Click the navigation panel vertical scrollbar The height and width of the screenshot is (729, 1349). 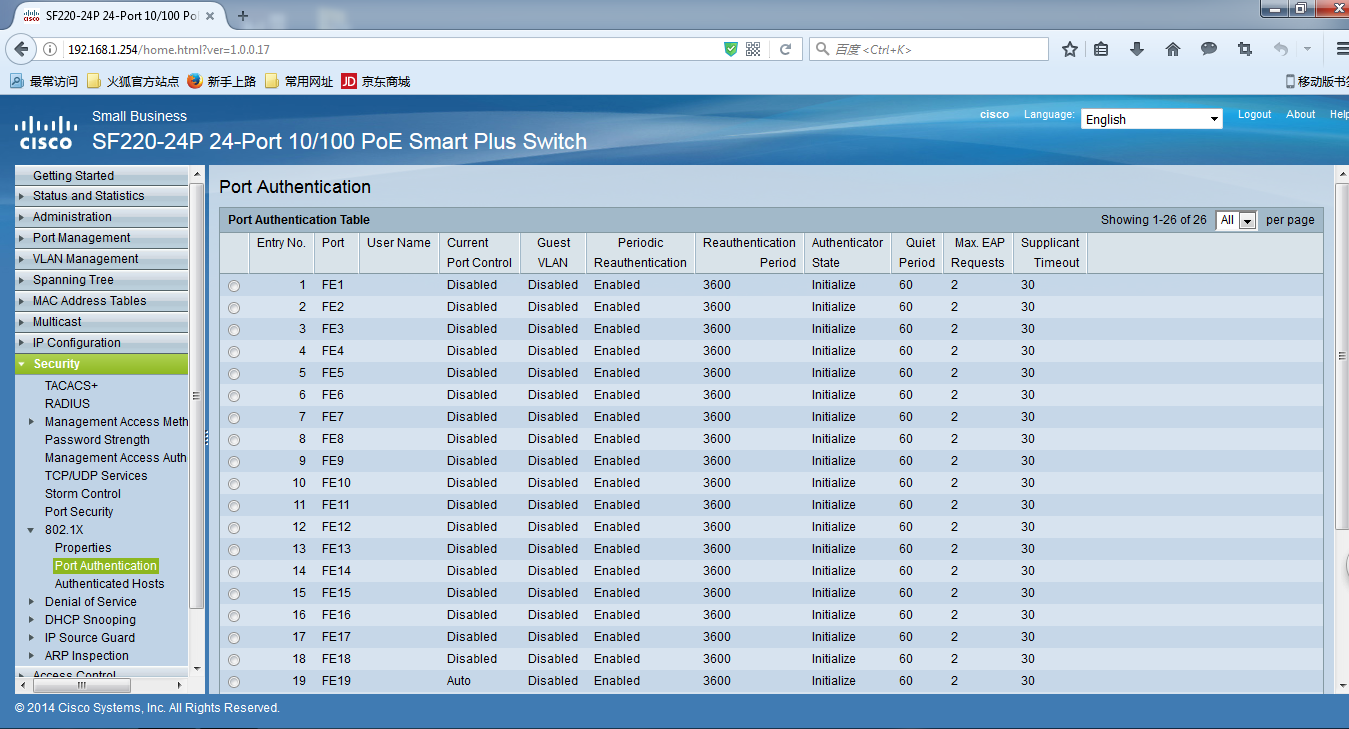click(196, 396)
